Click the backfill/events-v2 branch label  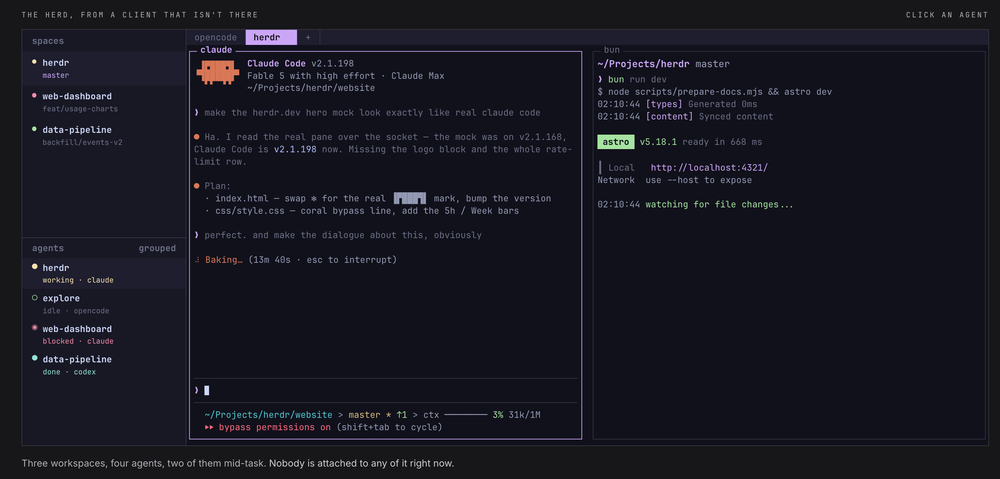(82, 142)
